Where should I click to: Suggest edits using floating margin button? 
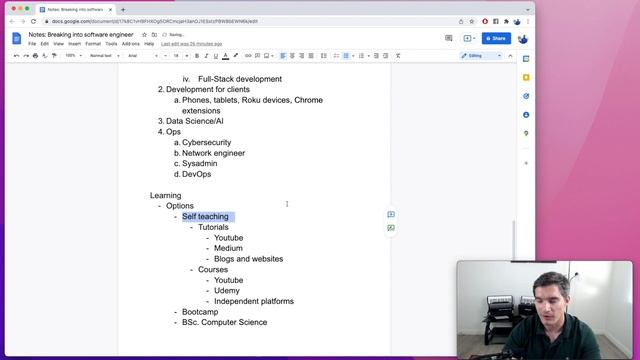coord(391,228)
